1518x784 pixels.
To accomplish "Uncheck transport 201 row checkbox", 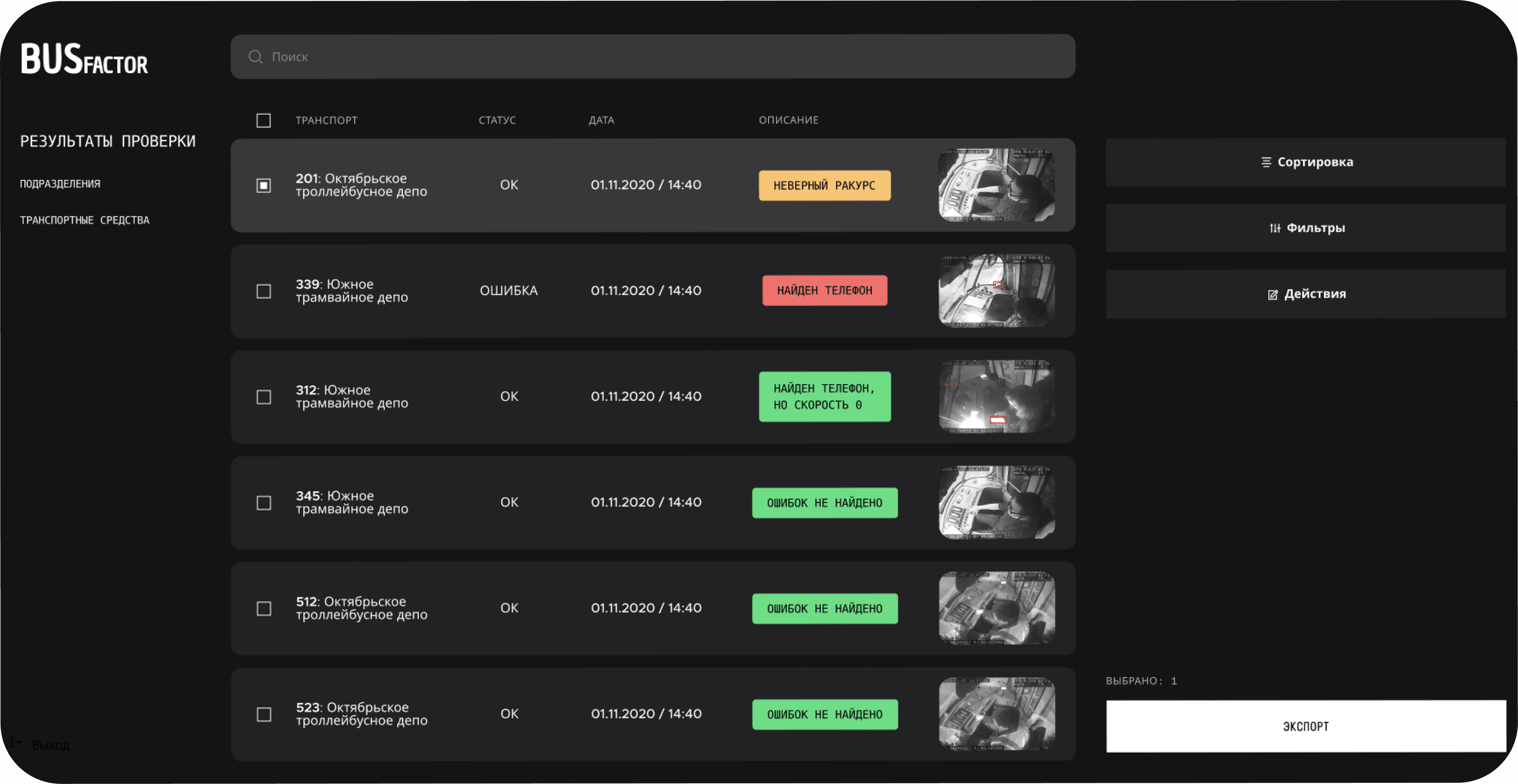I will click(263, 186).
